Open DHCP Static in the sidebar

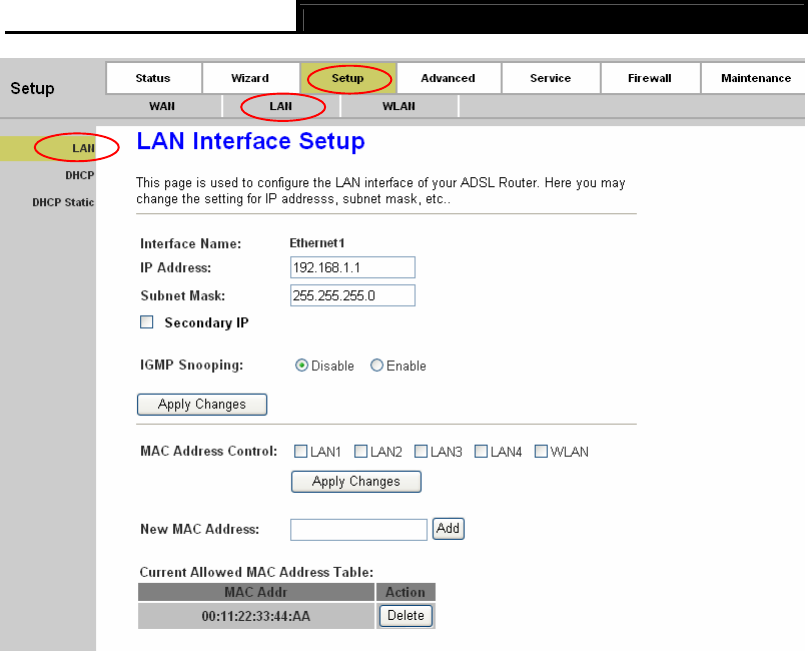point(63,202)
